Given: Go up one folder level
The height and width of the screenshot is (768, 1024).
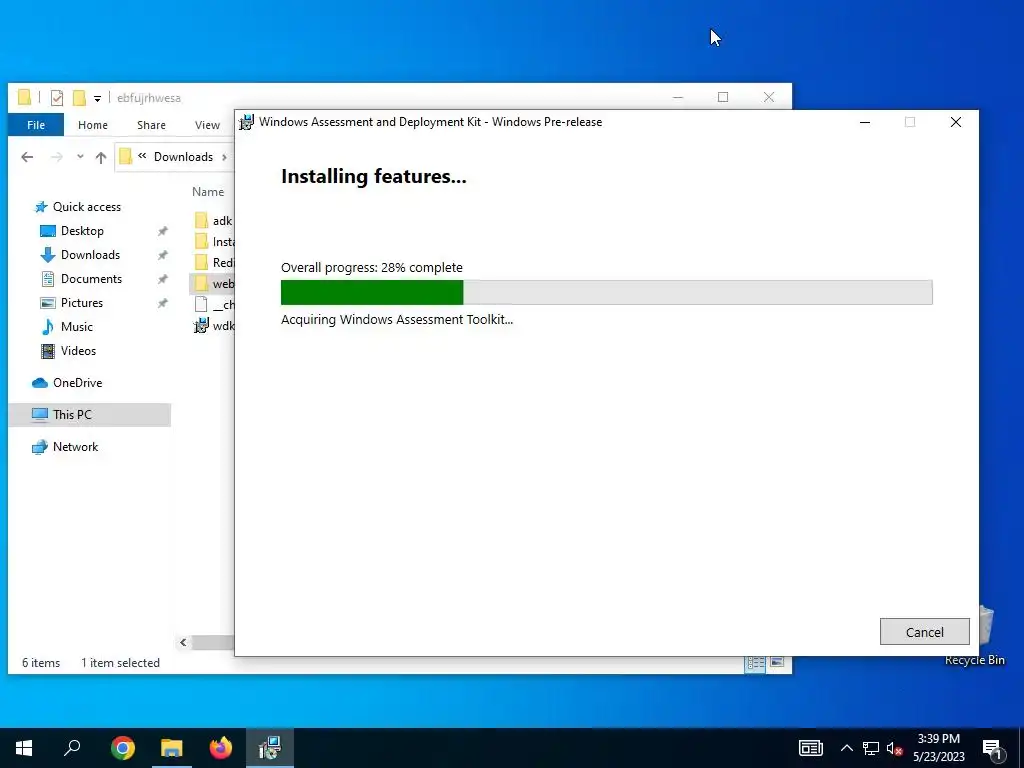Looking at the screenshot, I should tap(101, 157).
